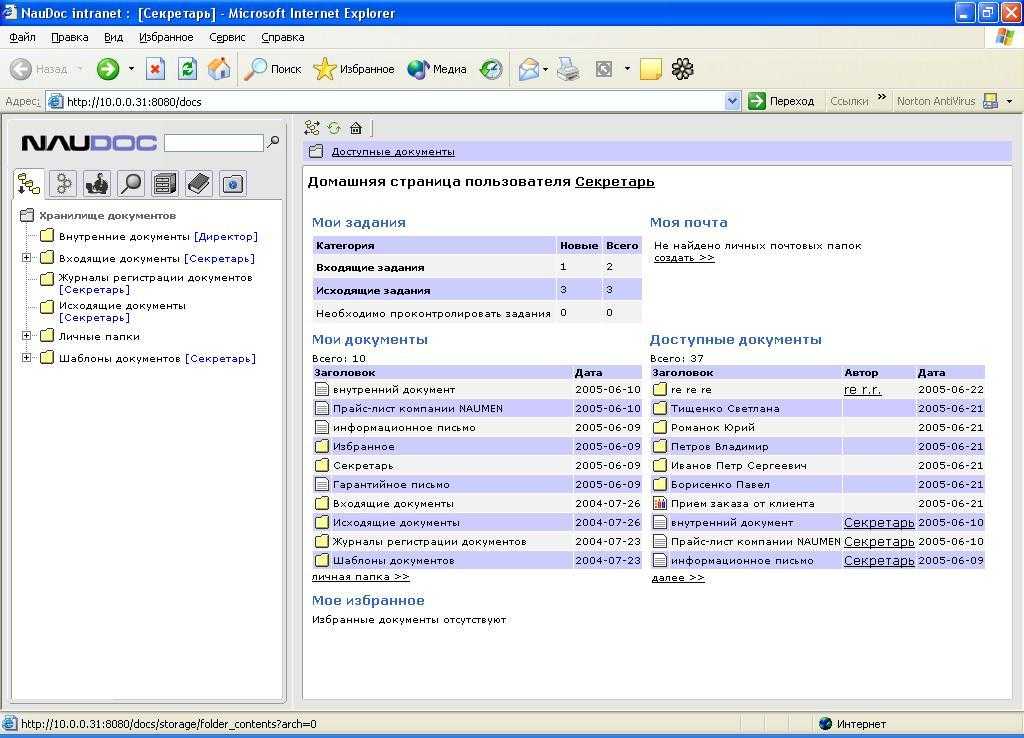Open the Сервис menu
The width and height of the screenshot is (1024, 738).
(227, 37)
